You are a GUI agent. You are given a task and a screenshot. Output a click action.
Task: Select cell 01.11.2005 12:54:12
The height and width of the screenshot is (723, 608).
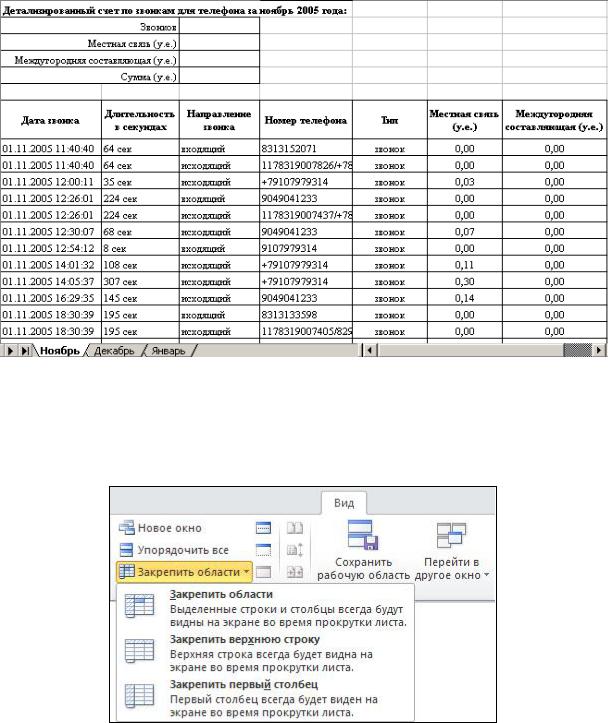coord(51,248)
